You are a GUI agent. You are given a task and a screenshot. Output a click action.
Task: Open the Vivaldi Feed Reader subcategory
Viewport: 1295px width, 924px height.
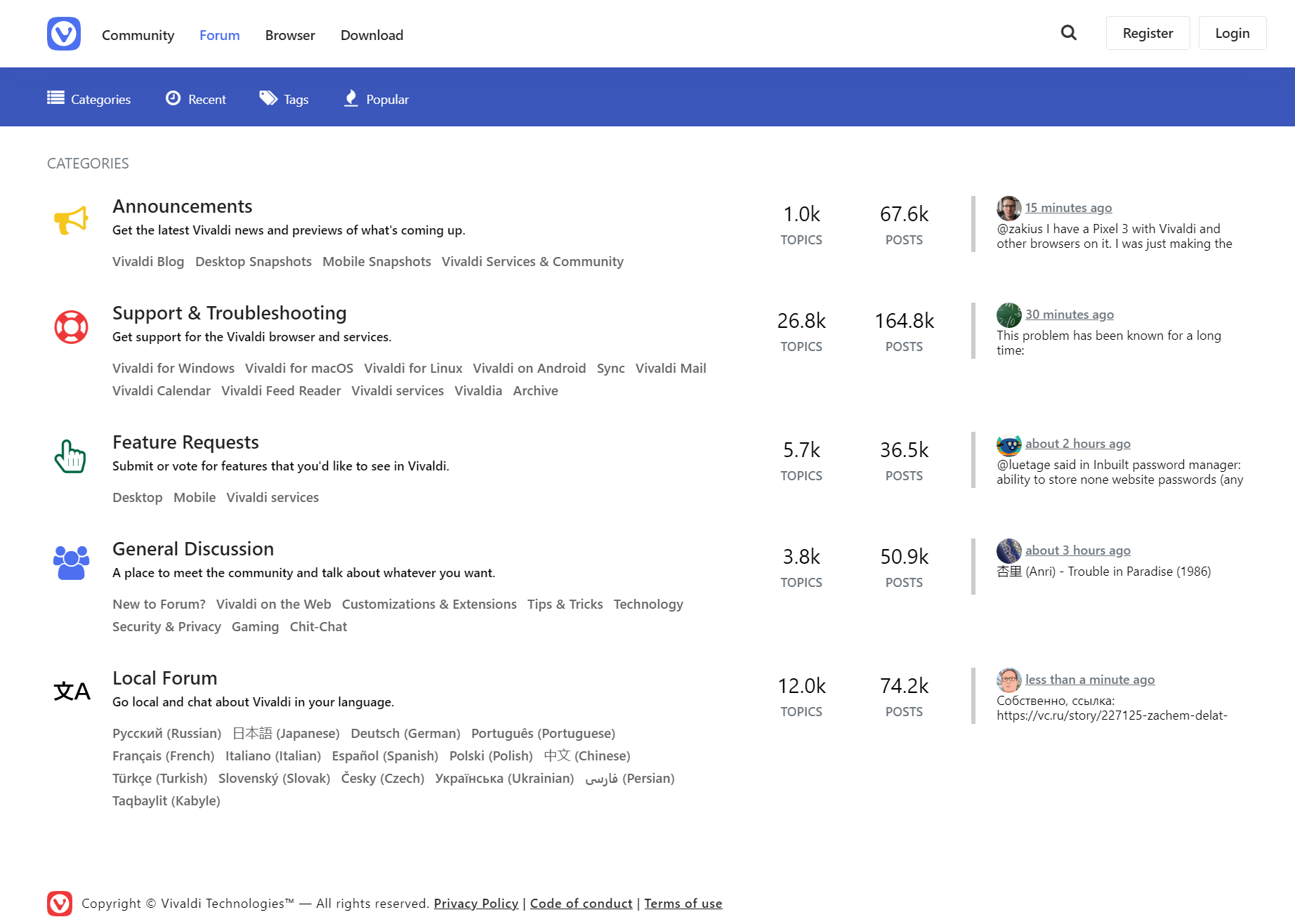tap(281, 391)
